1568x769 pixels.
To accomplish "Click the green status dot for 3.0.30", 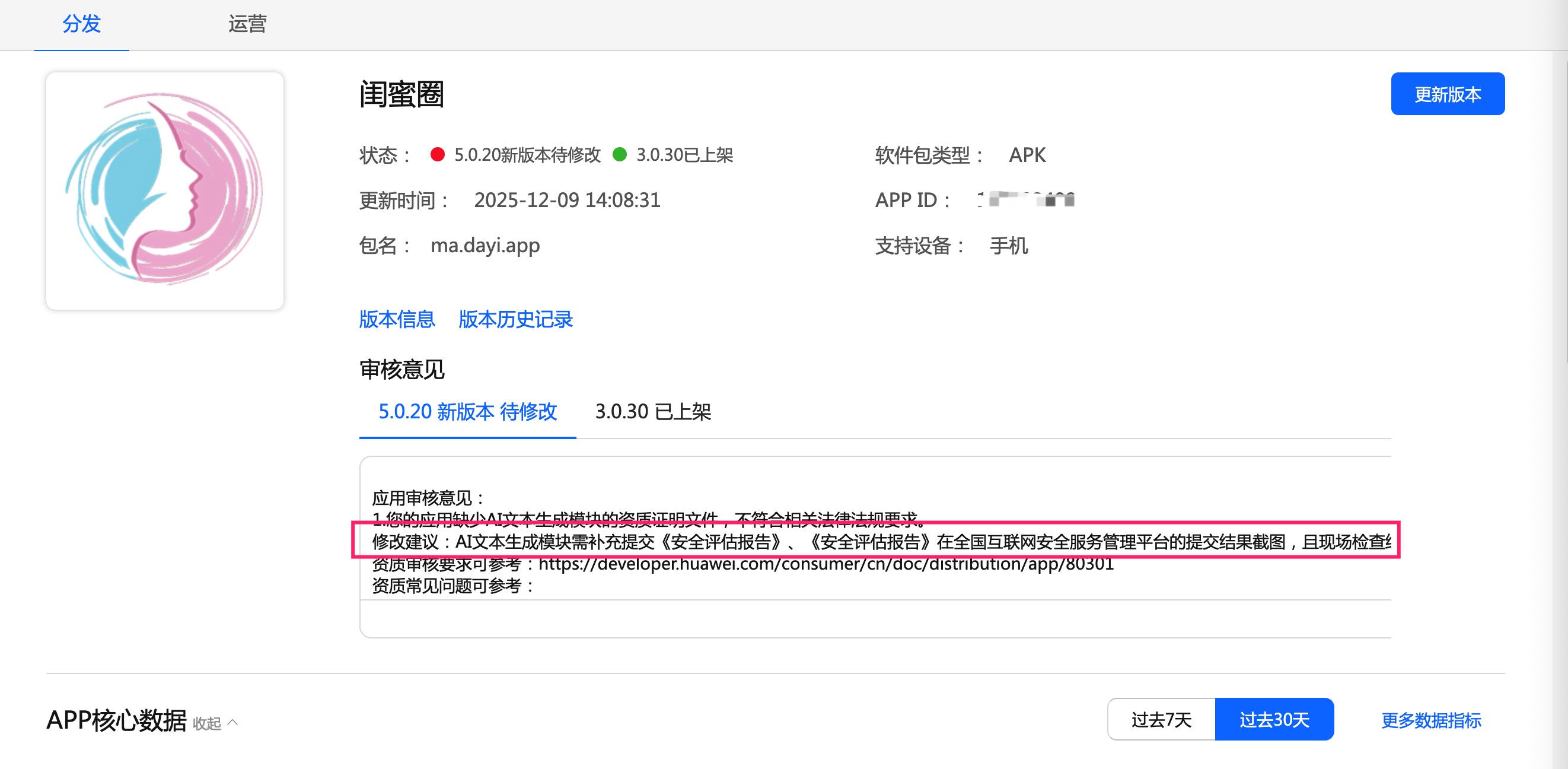I will click(619, 155).
